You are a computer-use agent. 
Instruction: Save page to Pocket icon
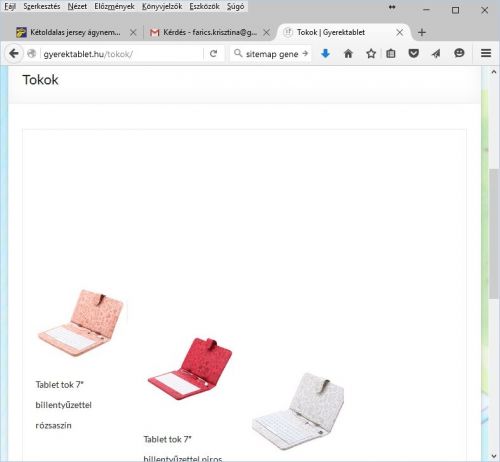(x=414, y=53)
